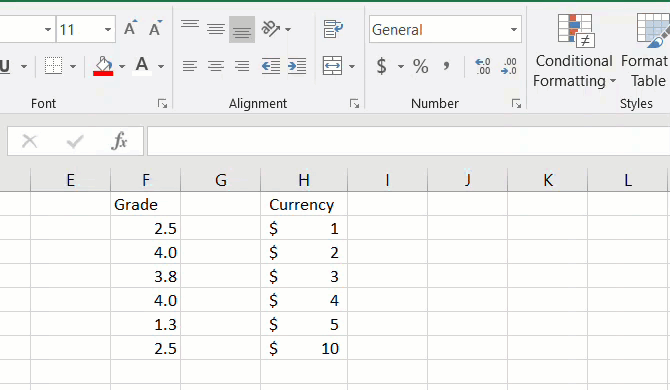This screenshot has width=670, height=390.
Task: Select column I header
Action: (x=387, y=180)
